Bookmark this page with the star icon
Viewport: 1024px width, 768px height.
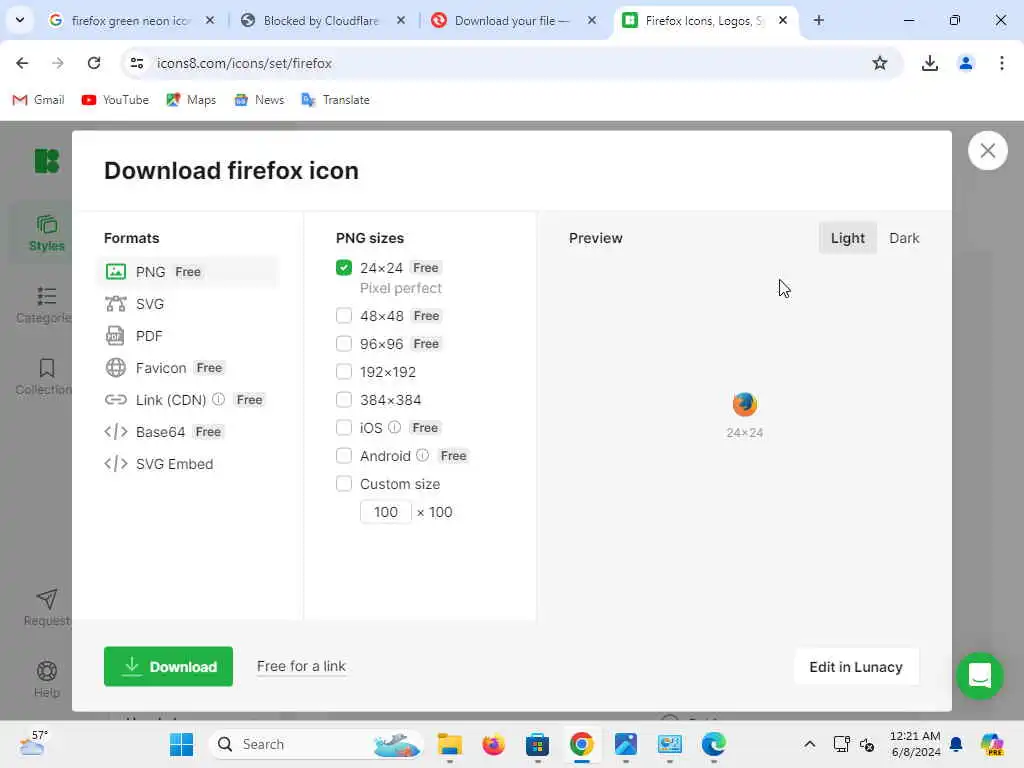880,63
